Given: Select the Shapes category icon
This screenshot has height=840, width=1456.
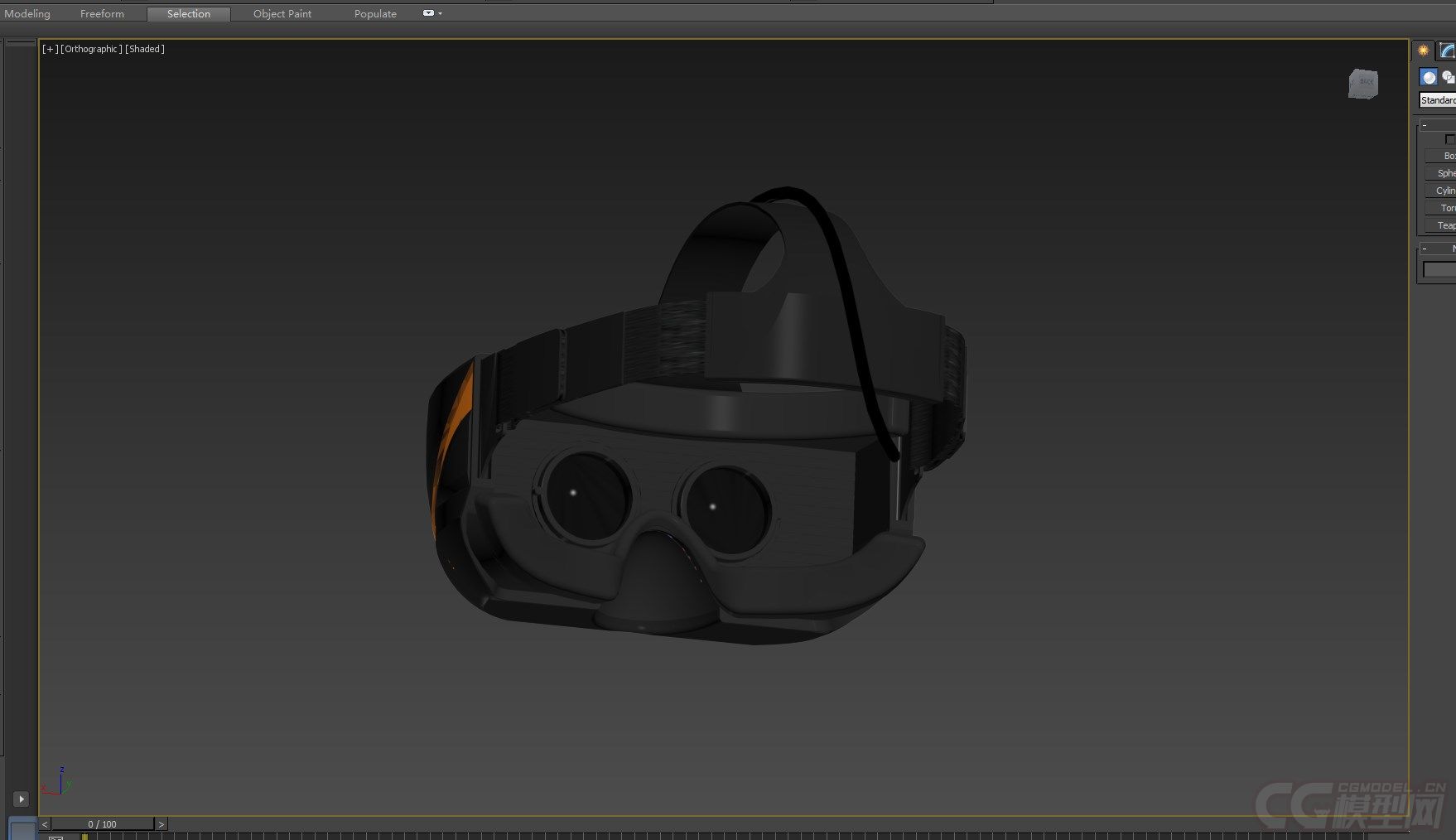Looking at the screenshot, I should pyautogui.click(x=1448, y=77).
